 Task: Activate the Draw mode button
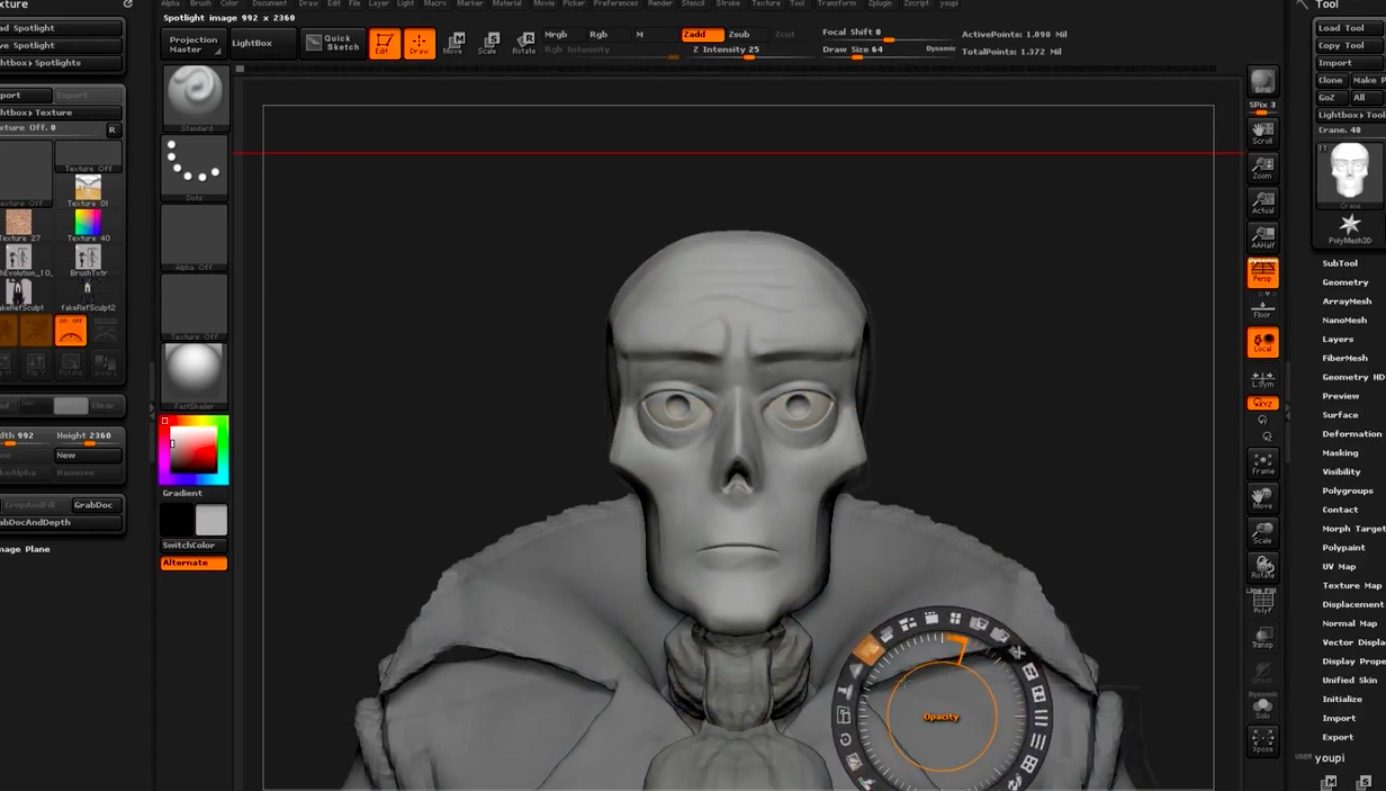pyautogui.click(x=420, y=44)
